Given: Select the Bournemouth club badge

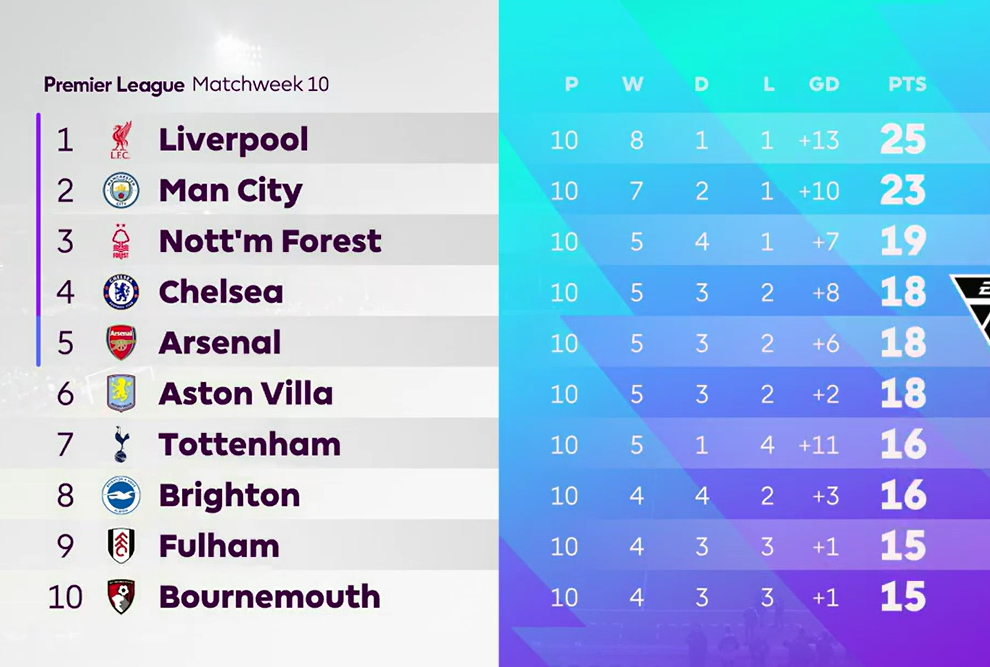Looking at the screenshot, I should [121, 597].
